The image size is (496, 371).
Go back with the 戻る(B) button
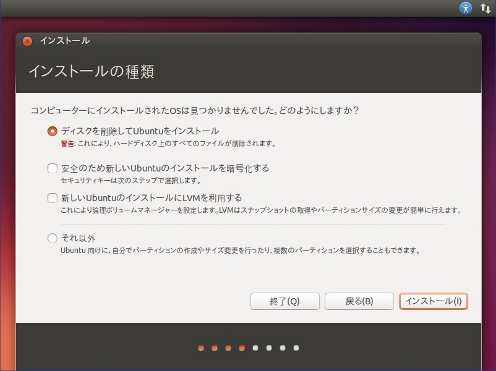click(359, 301)
